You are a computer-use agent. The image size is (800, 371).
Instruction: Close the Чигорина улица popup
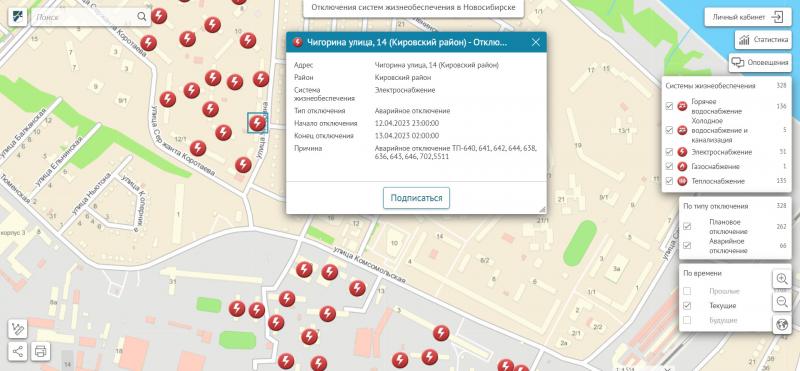click(x=536, y=42)
